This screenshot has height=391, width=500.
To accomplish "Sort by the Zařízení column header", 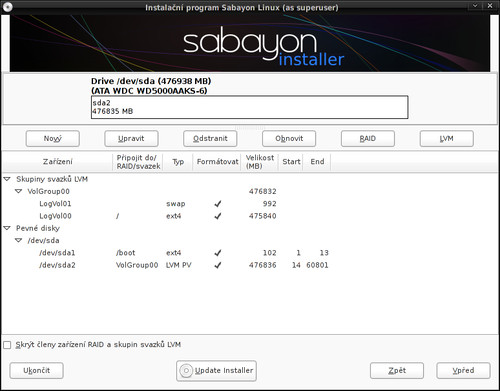I will point(57,162).
